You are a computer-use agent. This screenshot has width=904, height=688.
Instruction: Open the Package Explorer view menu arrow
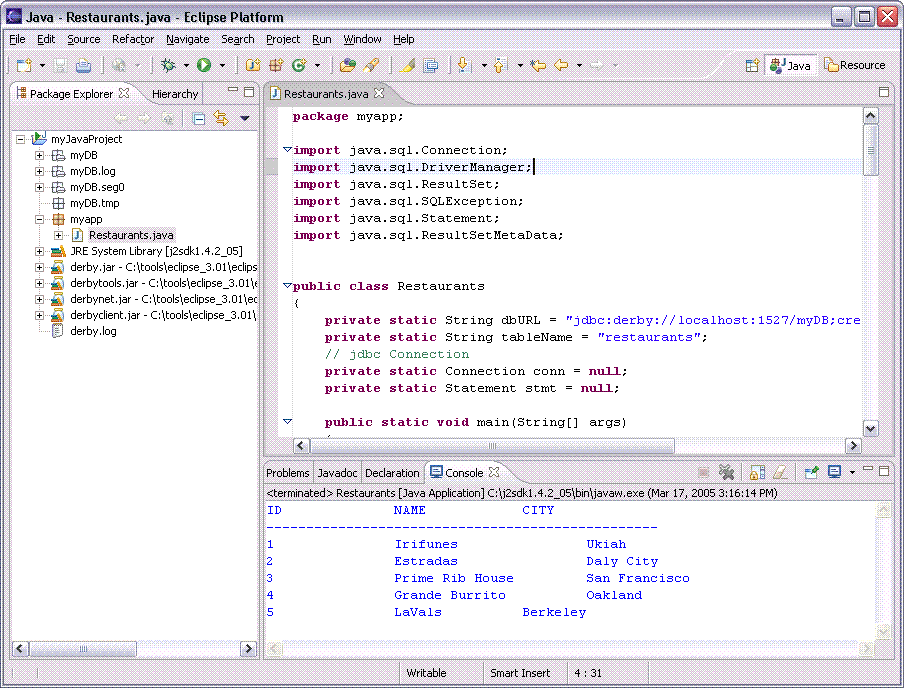click(244, 118)
